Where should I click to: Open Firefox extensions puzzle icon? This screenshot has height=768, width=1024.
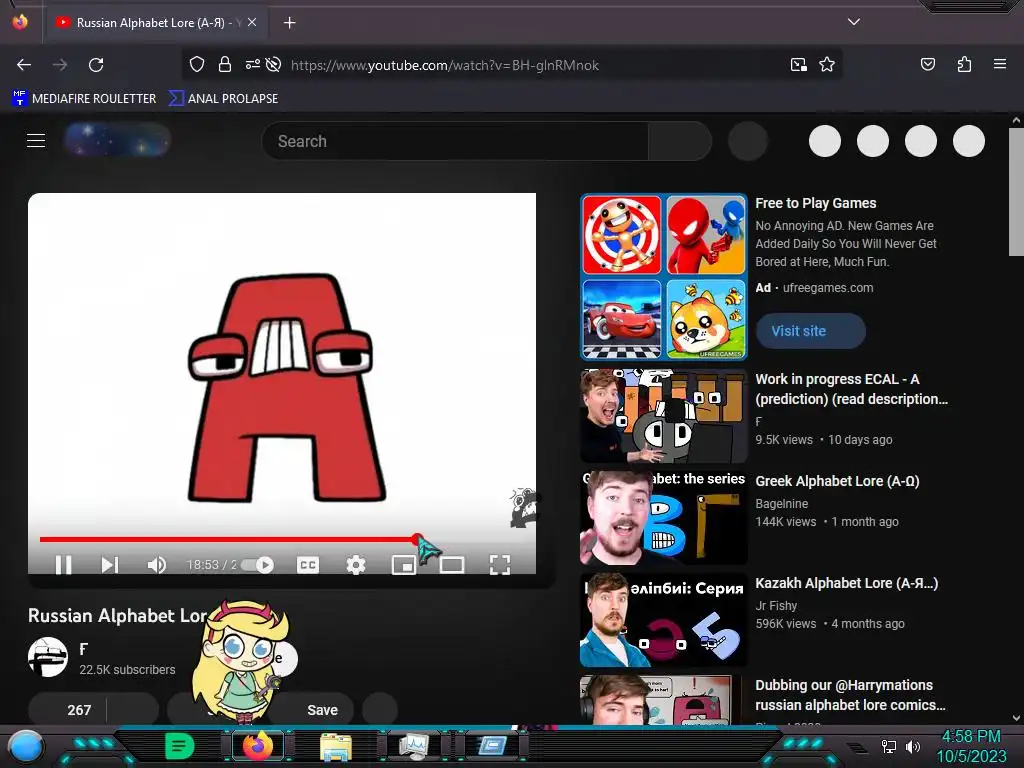click(x=964, y=64)
